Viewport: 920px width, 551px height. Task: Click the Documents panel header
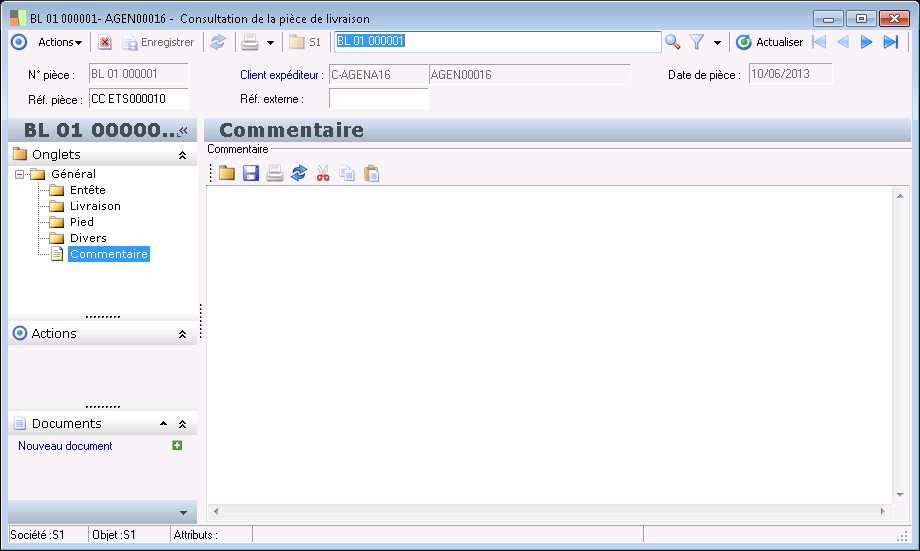(x=103, y=424)
